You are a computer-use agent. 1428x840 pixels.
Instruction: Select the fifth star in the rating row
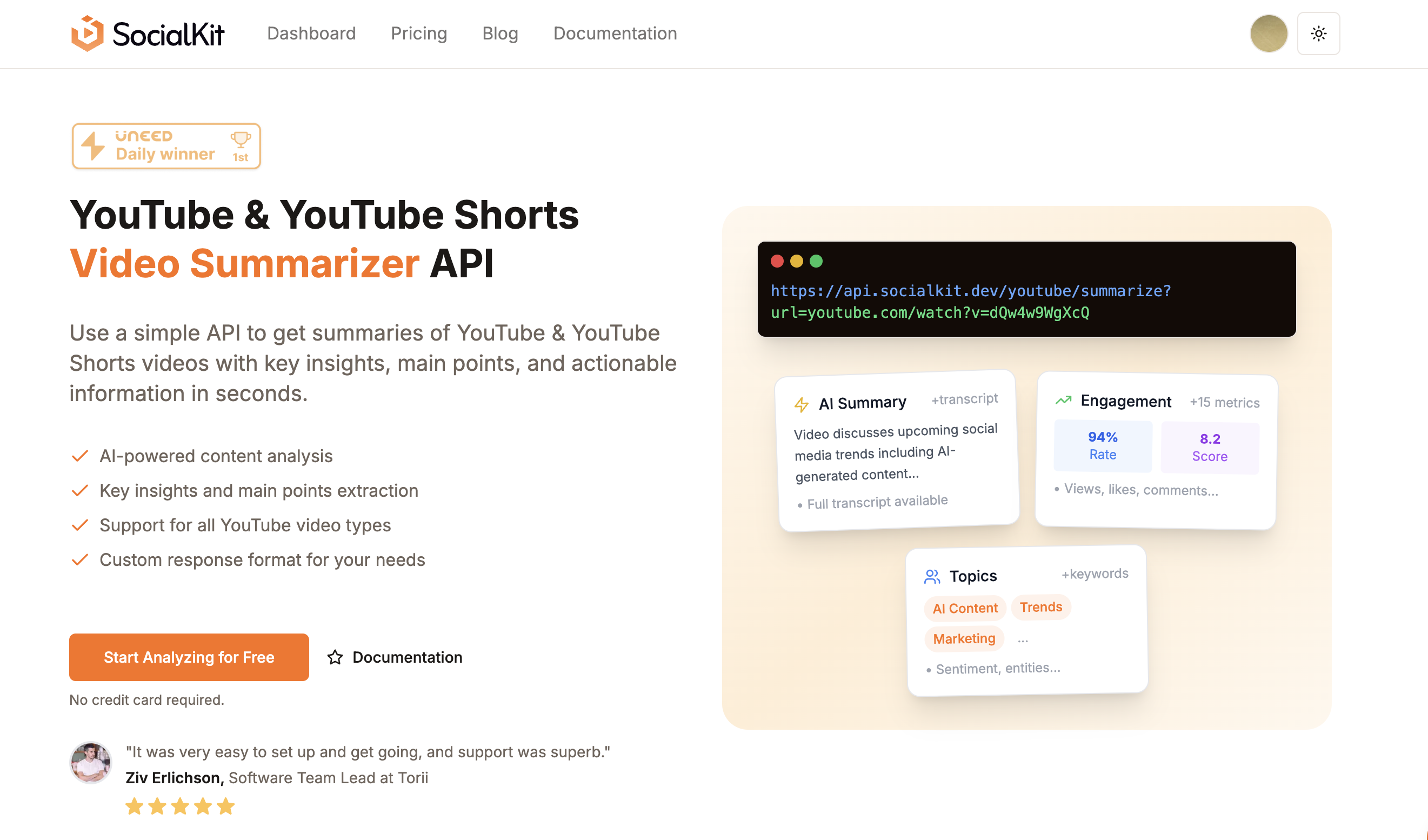point(225,806)
